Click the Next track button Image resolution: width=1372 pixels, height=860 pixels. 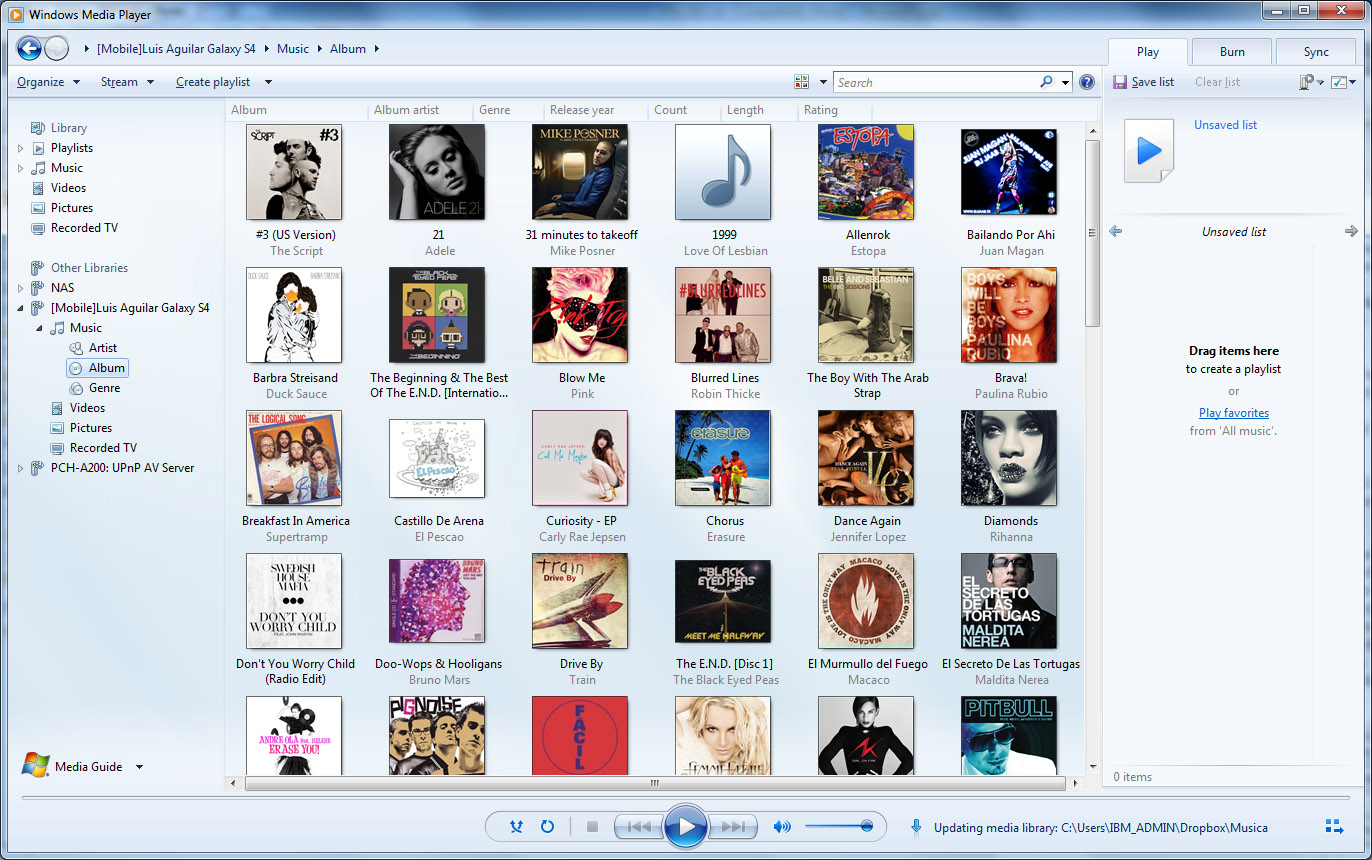734,827
